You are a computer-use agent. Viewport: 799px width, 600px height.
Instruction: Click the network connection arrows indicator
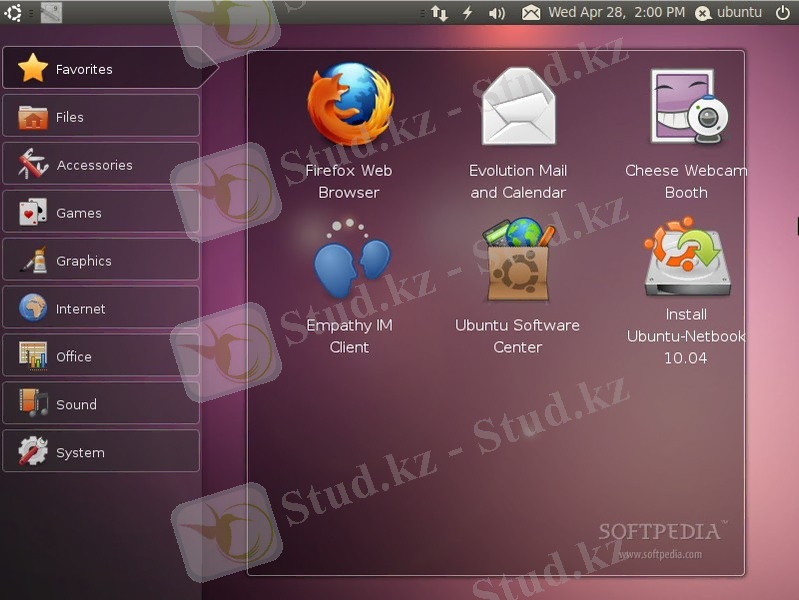tap(439, 13)
